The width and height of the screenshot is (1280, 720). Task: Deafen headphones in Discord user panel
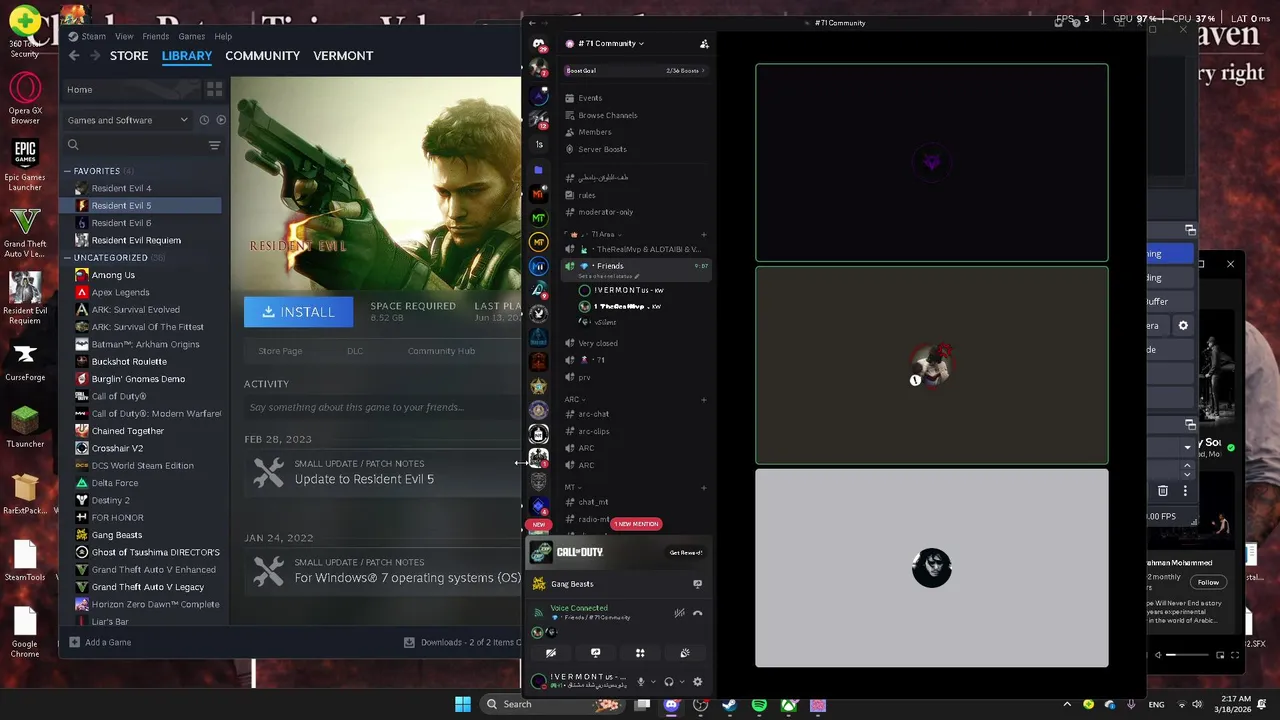(669, 682)
